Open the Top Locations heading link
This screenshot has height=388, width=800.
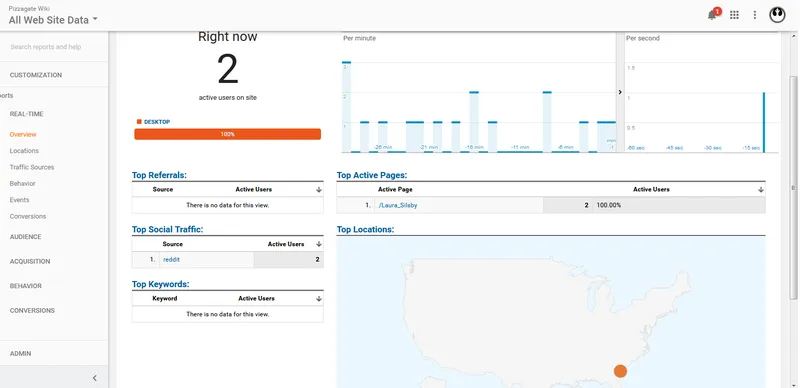pos(365,230)
